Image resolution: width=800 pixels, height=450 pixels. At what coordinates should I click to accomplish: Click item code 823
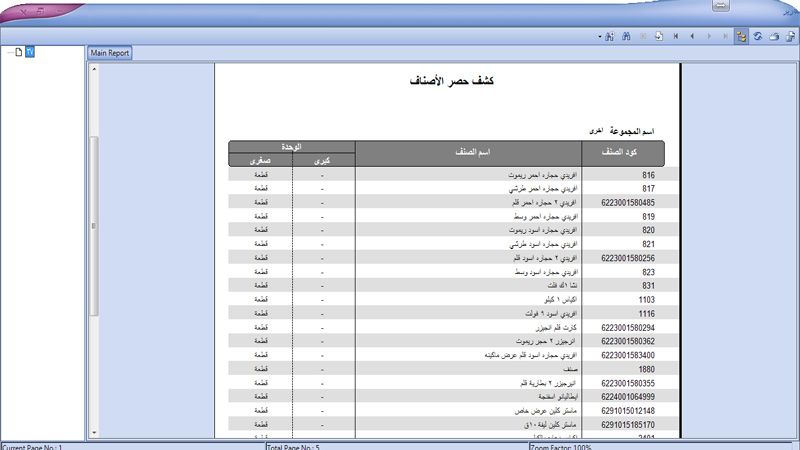coord(648,272)
